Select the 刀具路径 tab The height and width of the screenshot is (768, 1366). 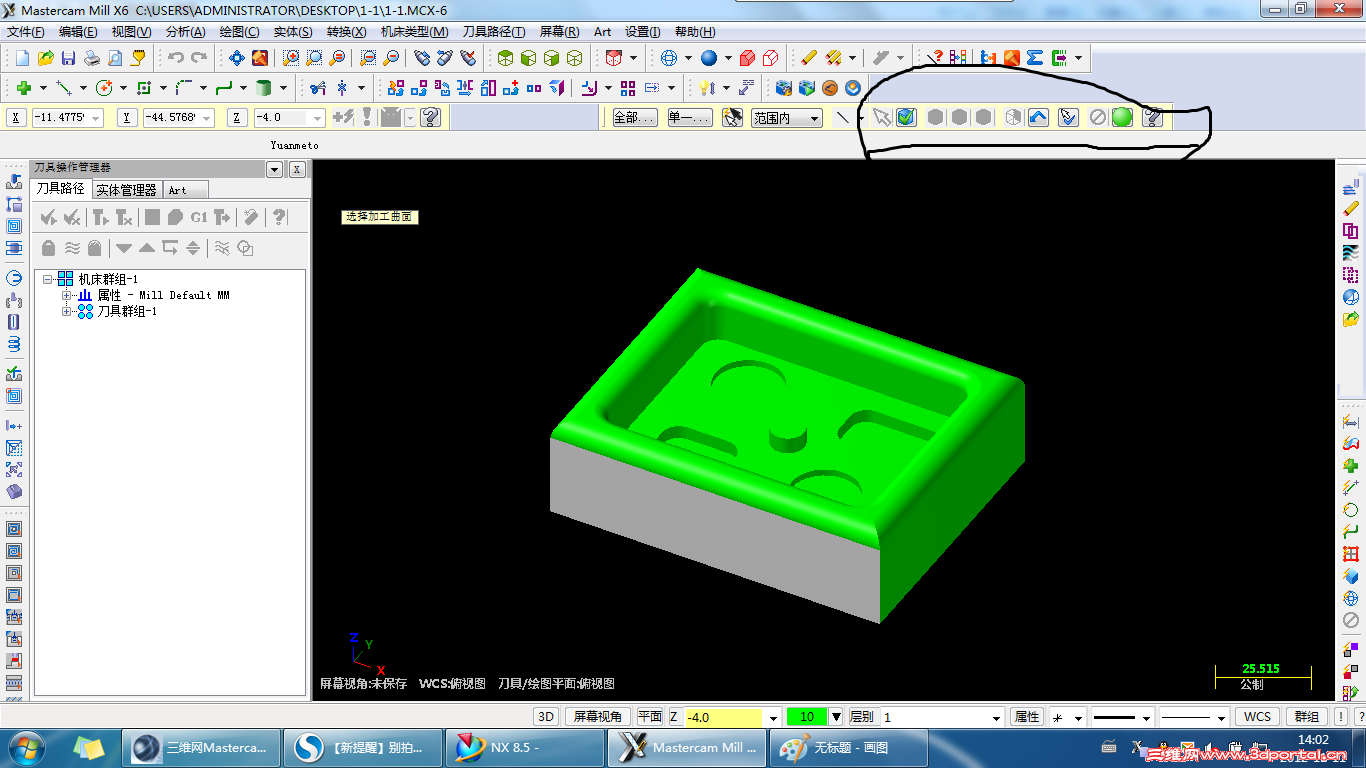[x=61, y=188]
